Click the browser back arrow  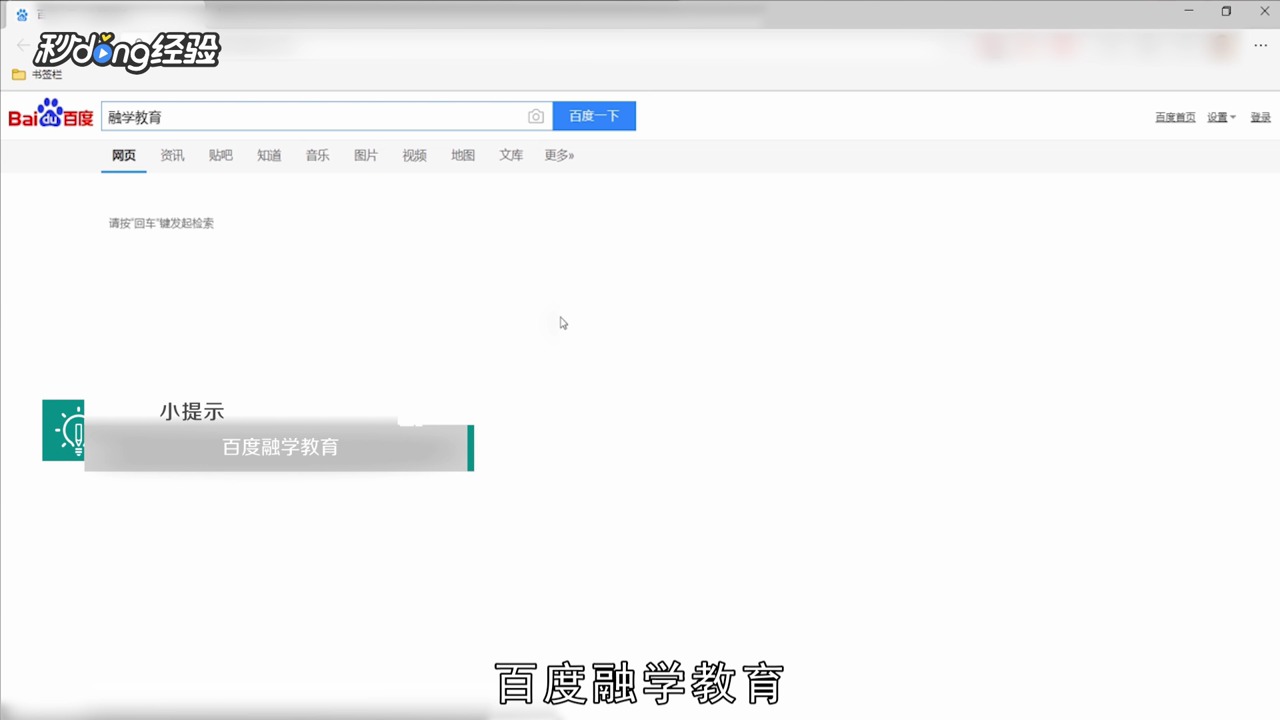tap(22, 45)
